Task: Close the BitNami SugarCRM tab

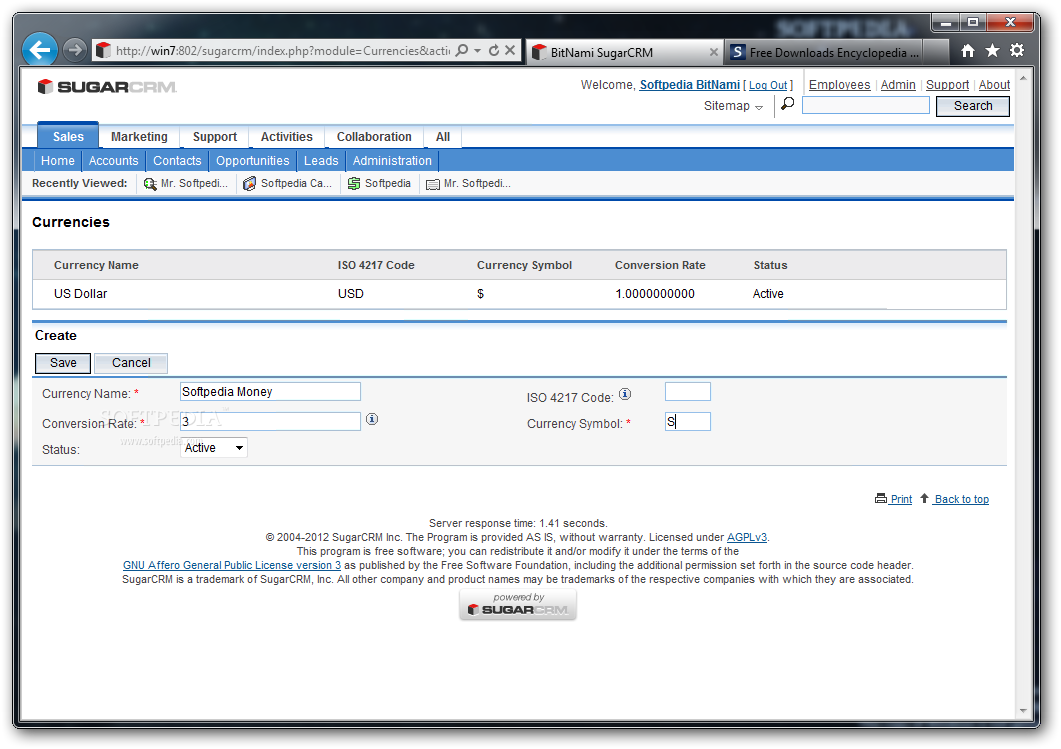Action: click(713, 52)
